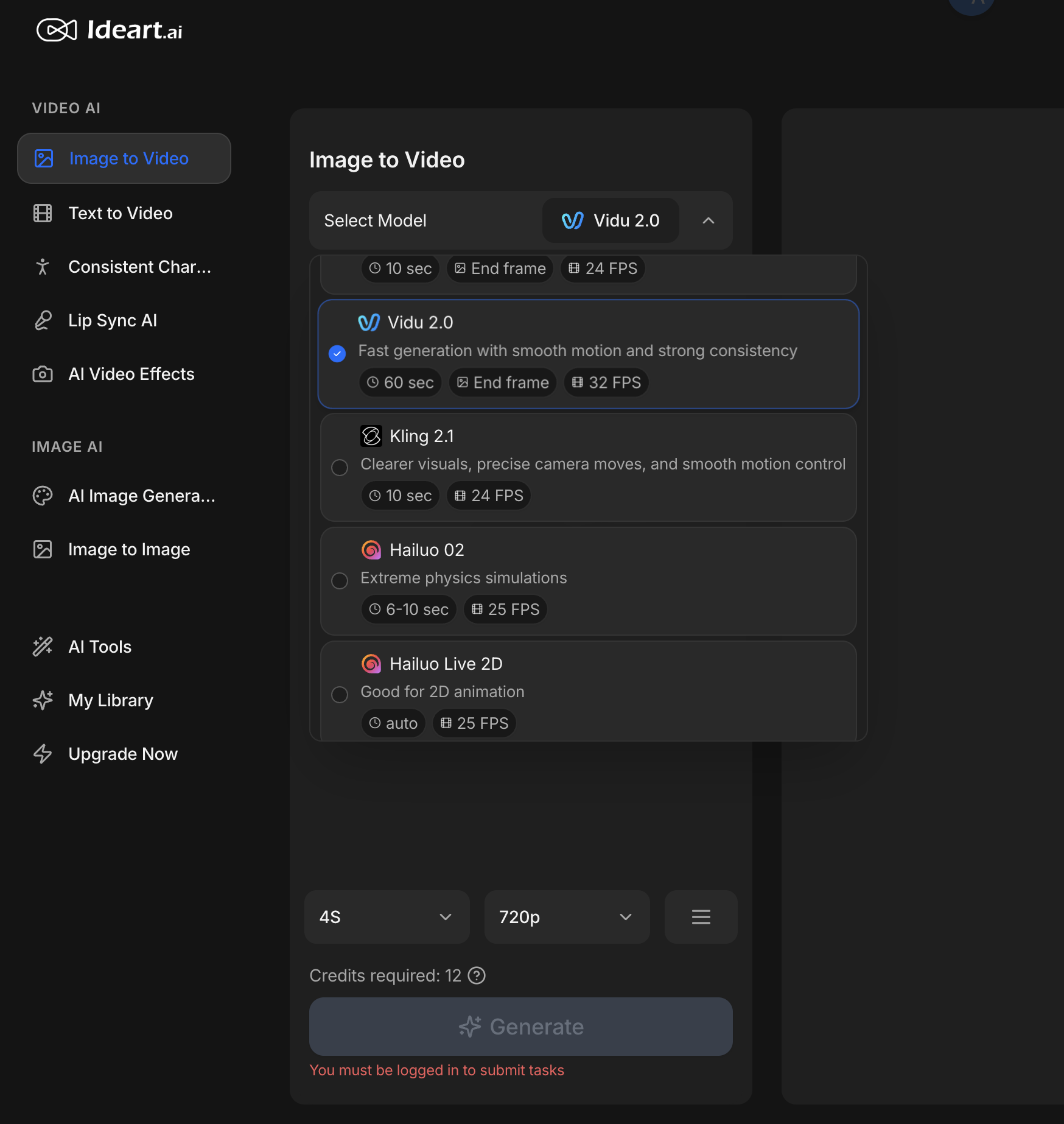Click the Generate button
Image resolution: width=1064 pixels, height=1124 pixels.
521,1027
